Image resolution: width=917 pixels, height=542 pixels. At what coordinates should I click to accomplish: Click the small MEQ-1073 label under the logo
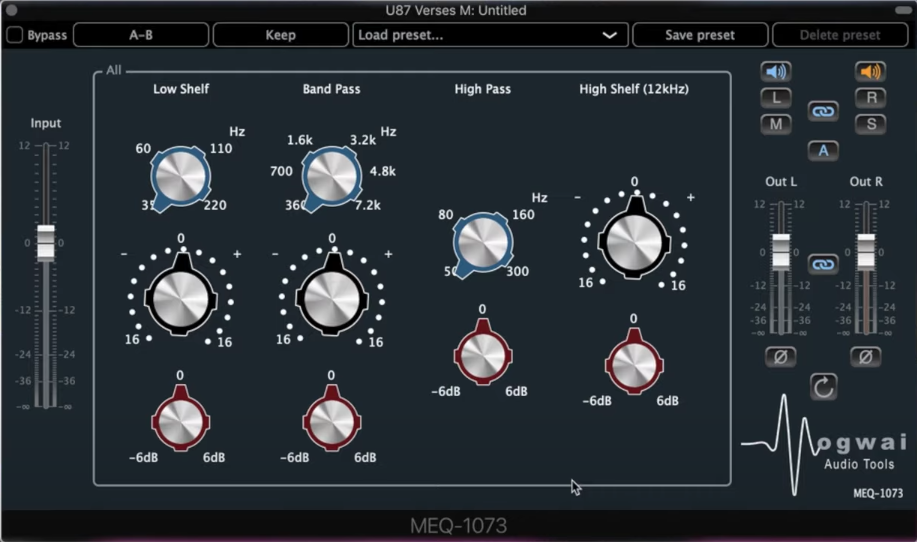point(878,493)
